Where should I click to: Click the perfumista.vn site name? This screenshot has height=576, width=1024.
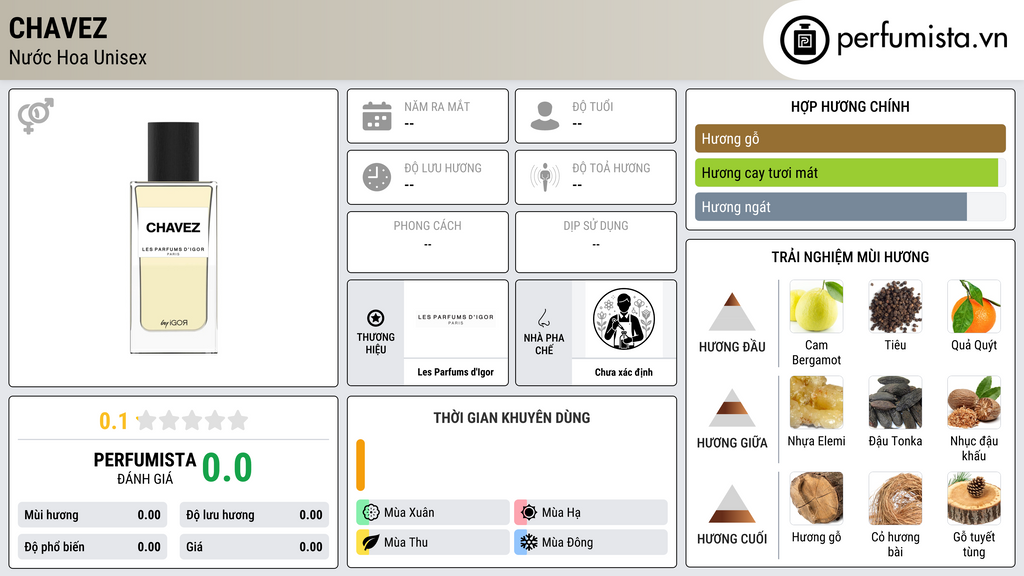(922, 39)
